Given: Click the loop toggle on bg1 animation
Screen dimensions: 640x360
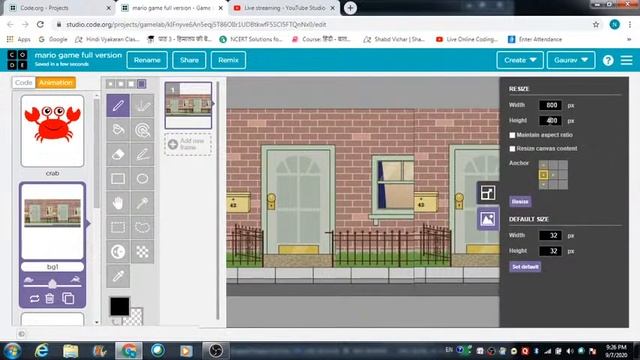Looking at the screenshot, I should (x=34, y=298).
